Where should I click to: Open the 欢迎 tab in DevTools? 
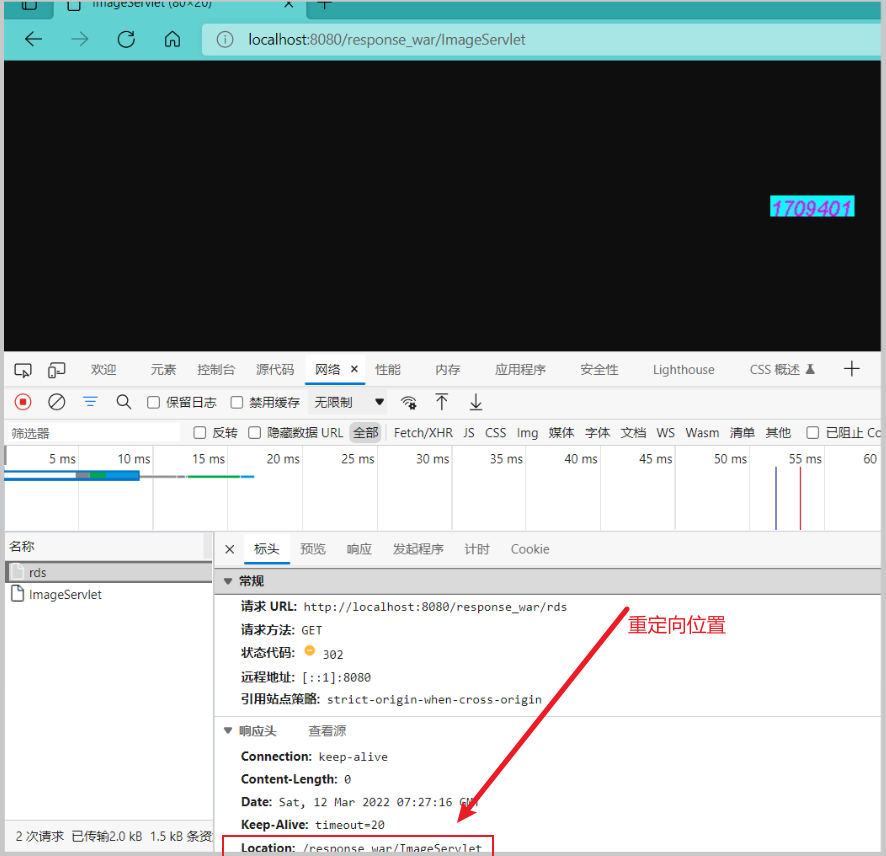(104, 370)
